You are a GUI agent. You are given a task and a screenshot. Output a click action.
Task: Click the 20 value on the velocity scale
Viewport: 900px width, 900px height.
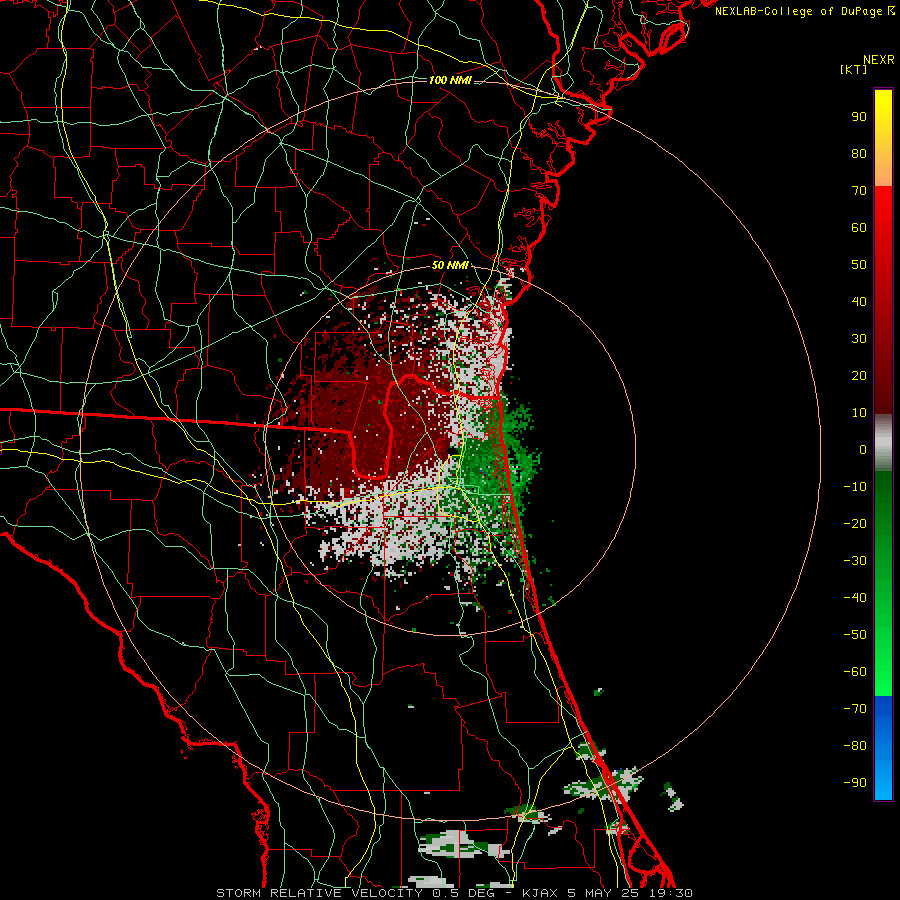pyautogui.click(x=859, y=376)
